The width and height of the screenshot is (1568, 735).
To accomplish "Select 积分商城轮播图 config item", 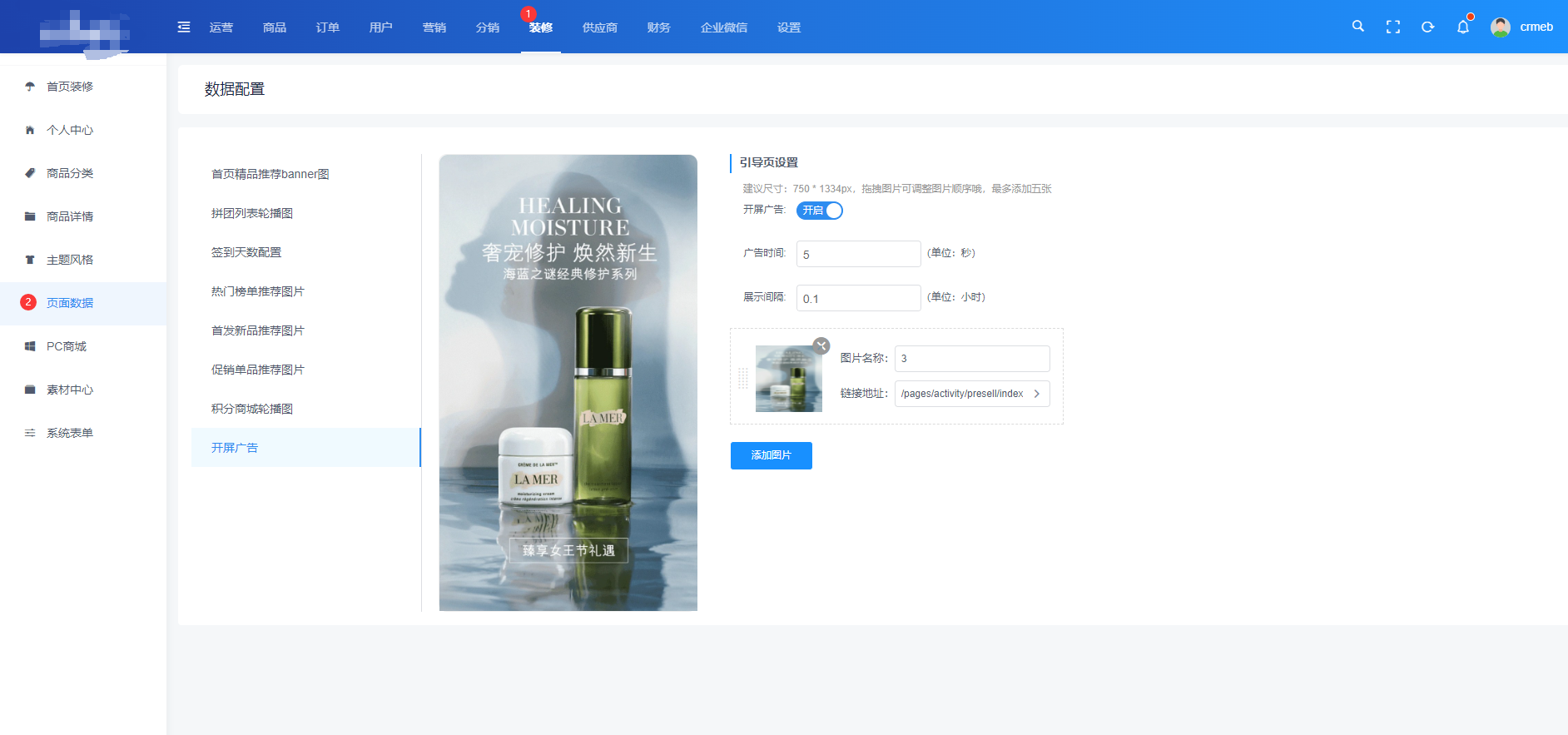I will (x=306, y=409).
